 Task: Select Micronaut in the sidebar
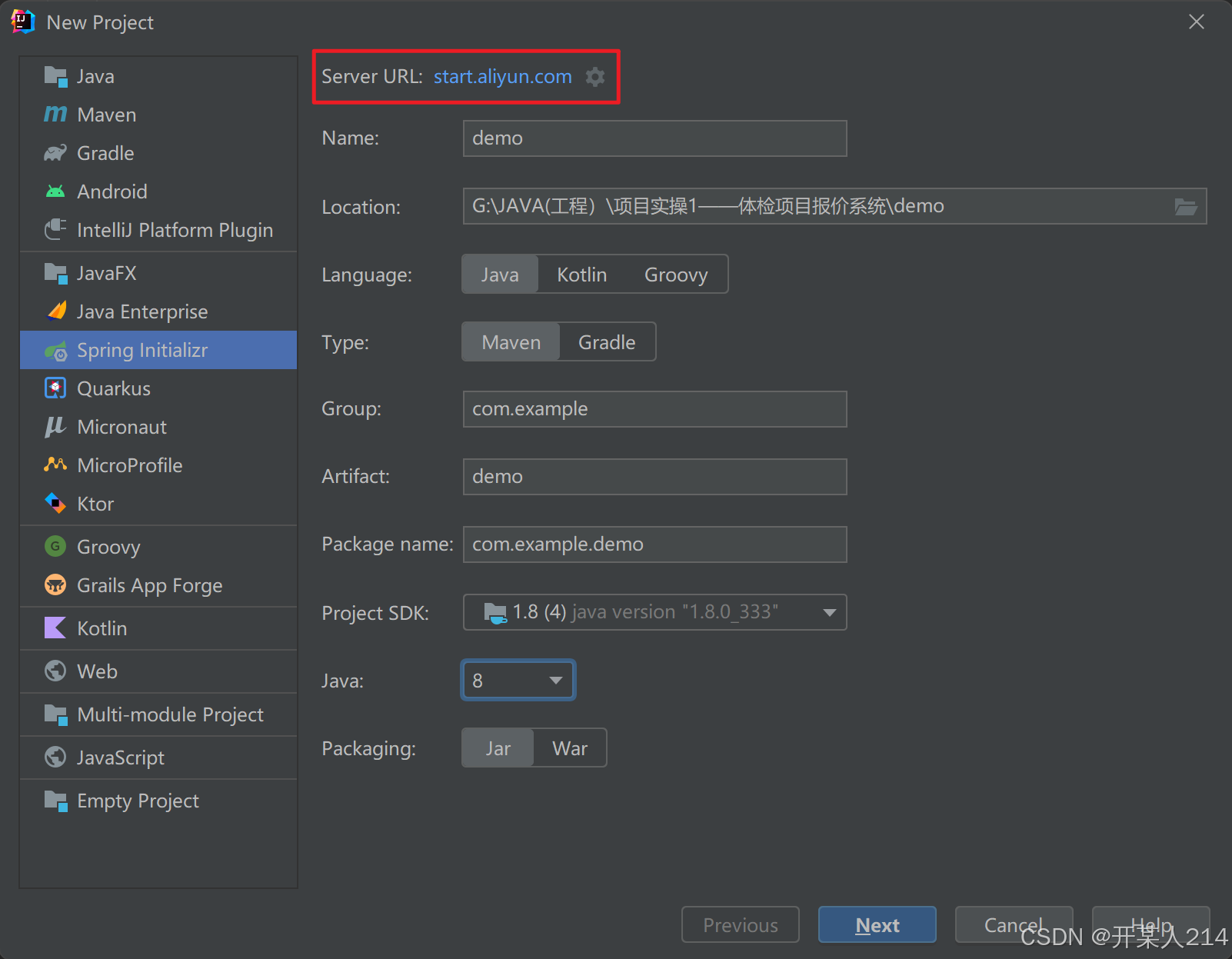pyautogui.click(x=158, y=427)
